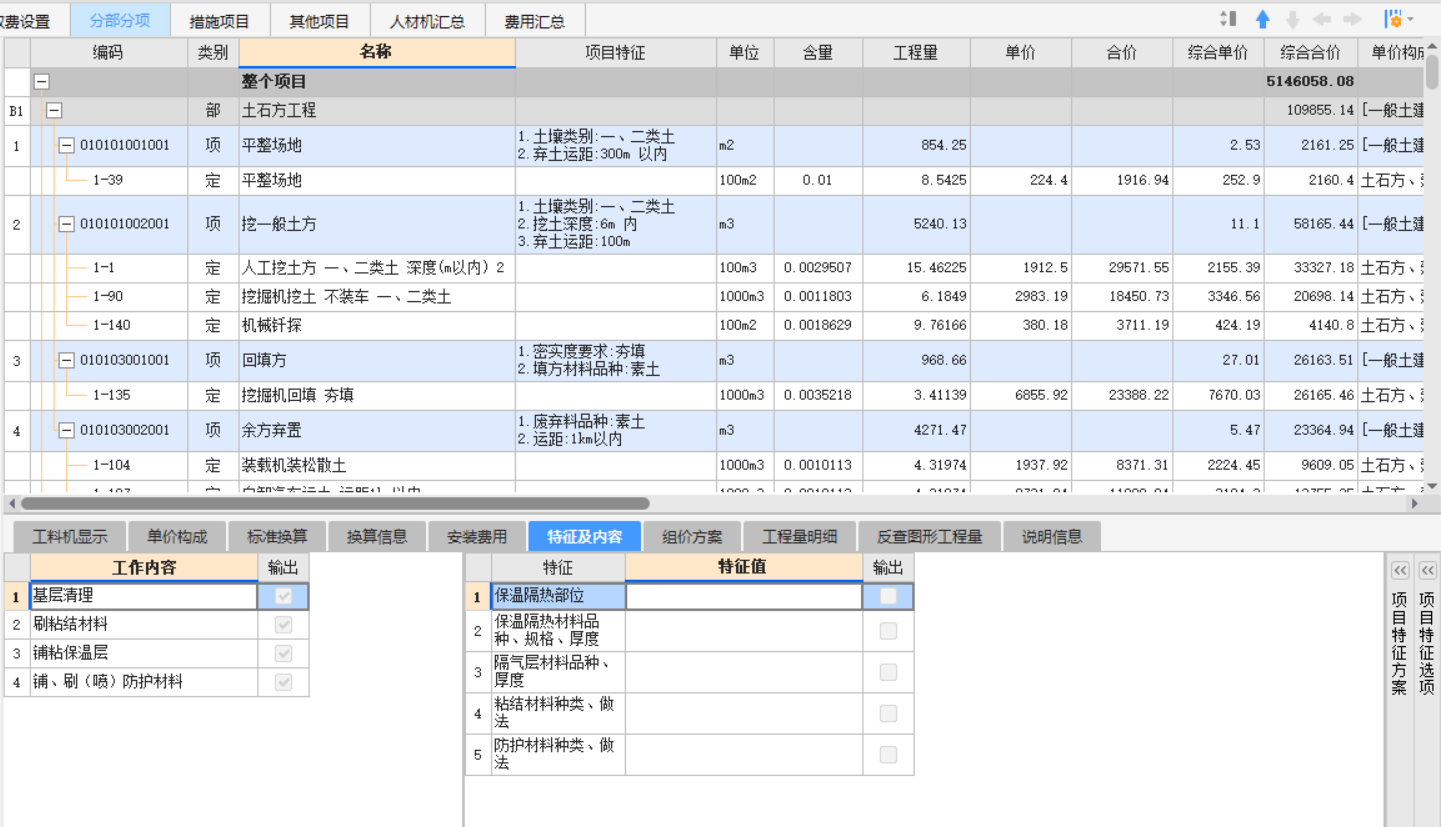Click the expand/collapse rows toolbar icon
1441x827 pixels.
pyautogui.click(x=1229, y=19)
